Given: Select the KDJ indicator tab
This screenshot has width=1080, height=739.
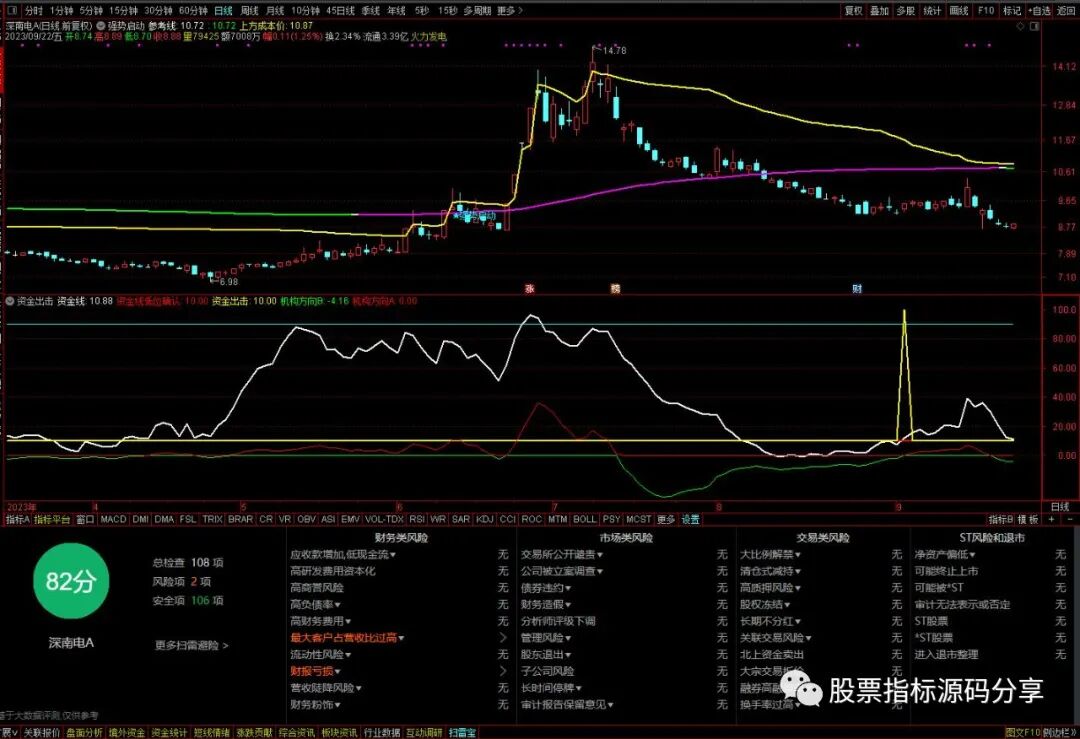Looking at the screenshot, I should [x=485, y=519].
